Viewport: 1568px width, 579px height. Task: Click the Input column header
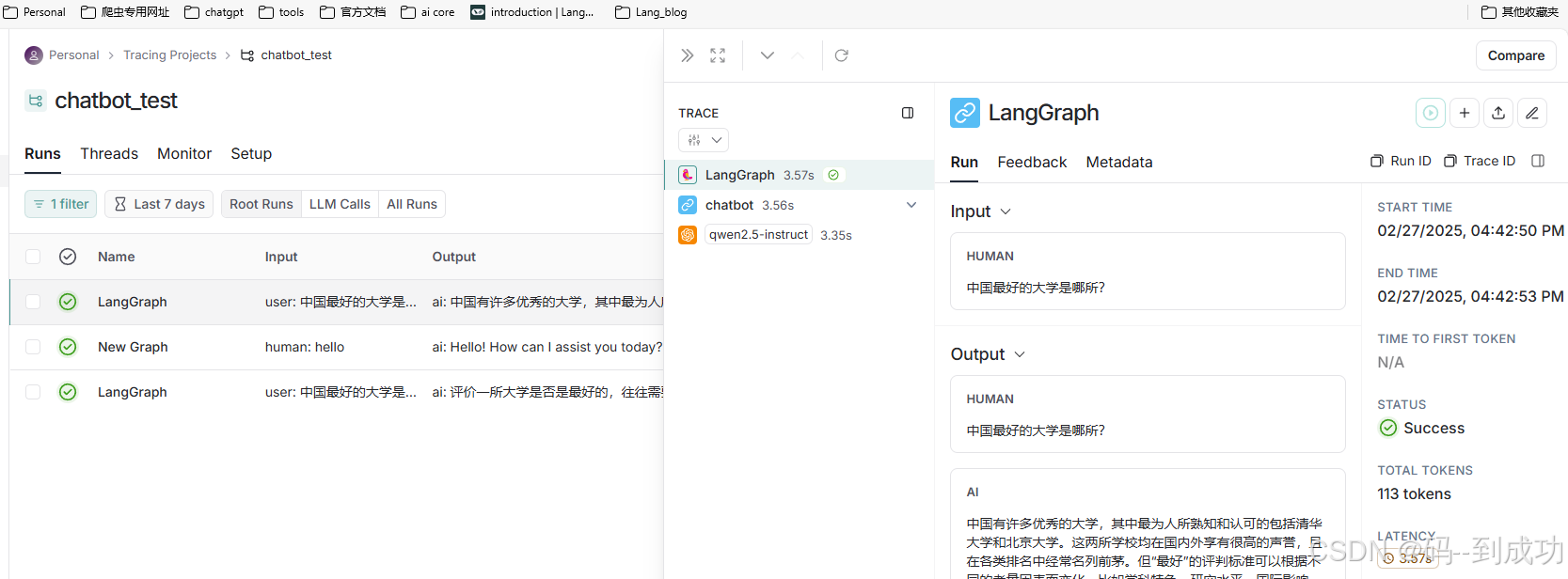click(281, 257)
